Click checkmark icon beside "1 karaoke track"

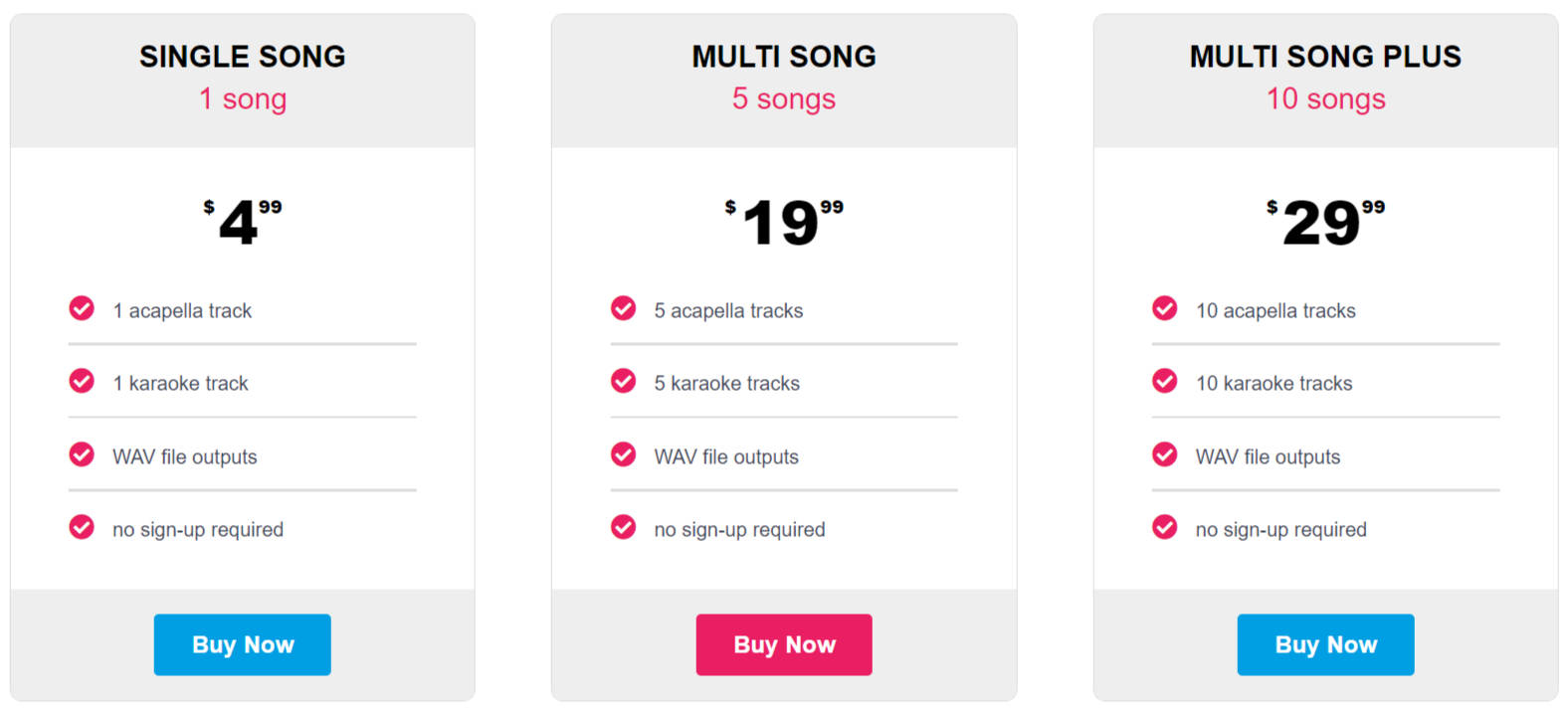click(82, 381)
